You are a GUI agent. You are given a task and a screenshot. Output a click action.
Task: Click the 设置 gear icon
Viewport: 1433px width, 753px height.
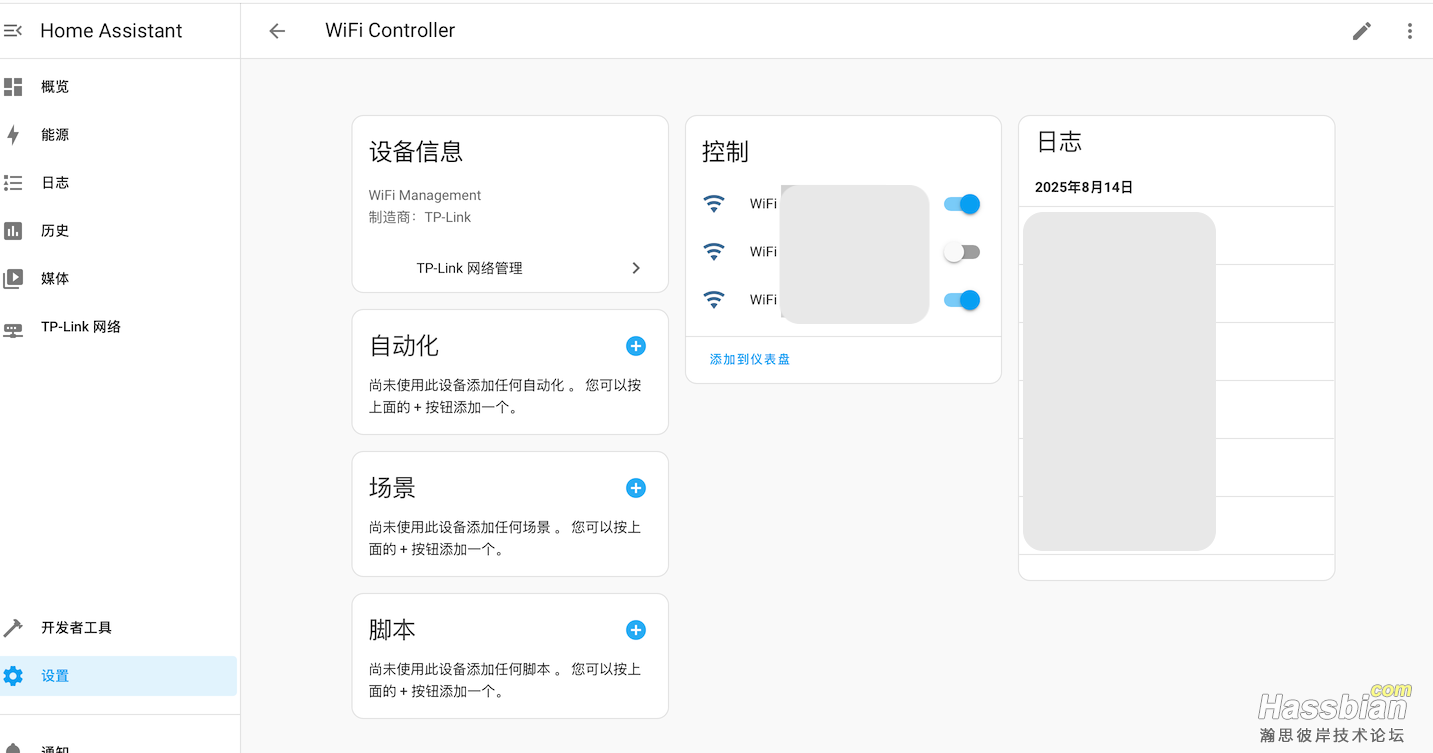[x=13, y=676]
